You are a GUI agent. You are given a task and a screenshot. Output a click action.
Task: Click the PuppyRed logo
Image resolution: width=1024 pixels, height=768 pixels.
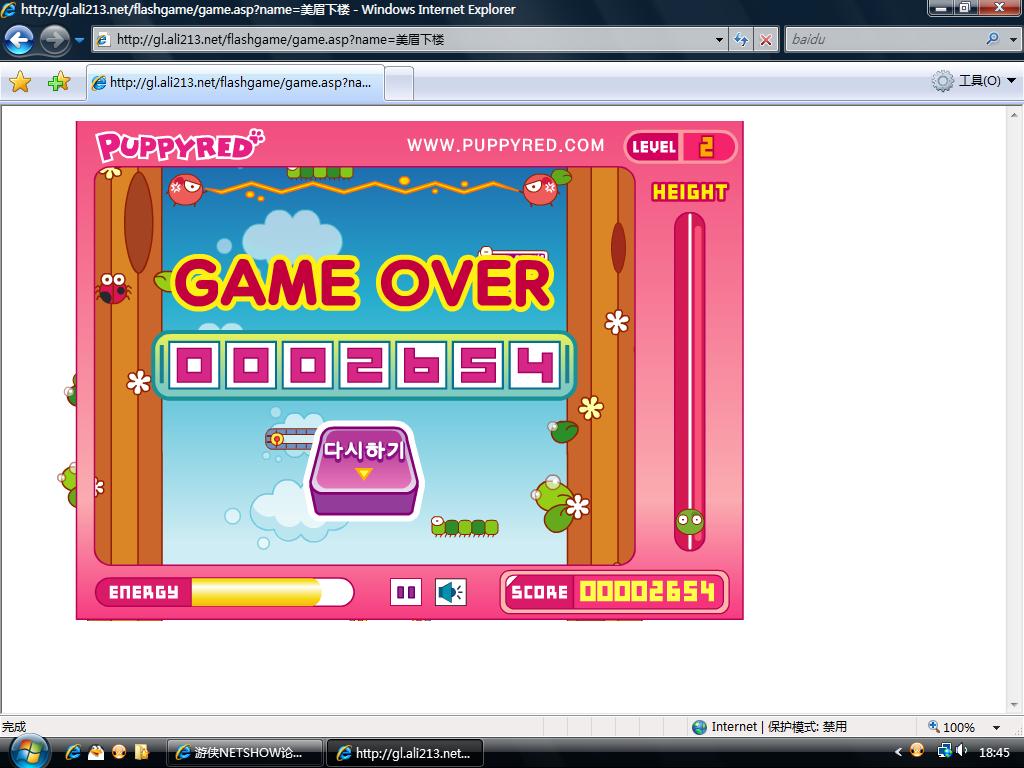[x=180, y=147]
